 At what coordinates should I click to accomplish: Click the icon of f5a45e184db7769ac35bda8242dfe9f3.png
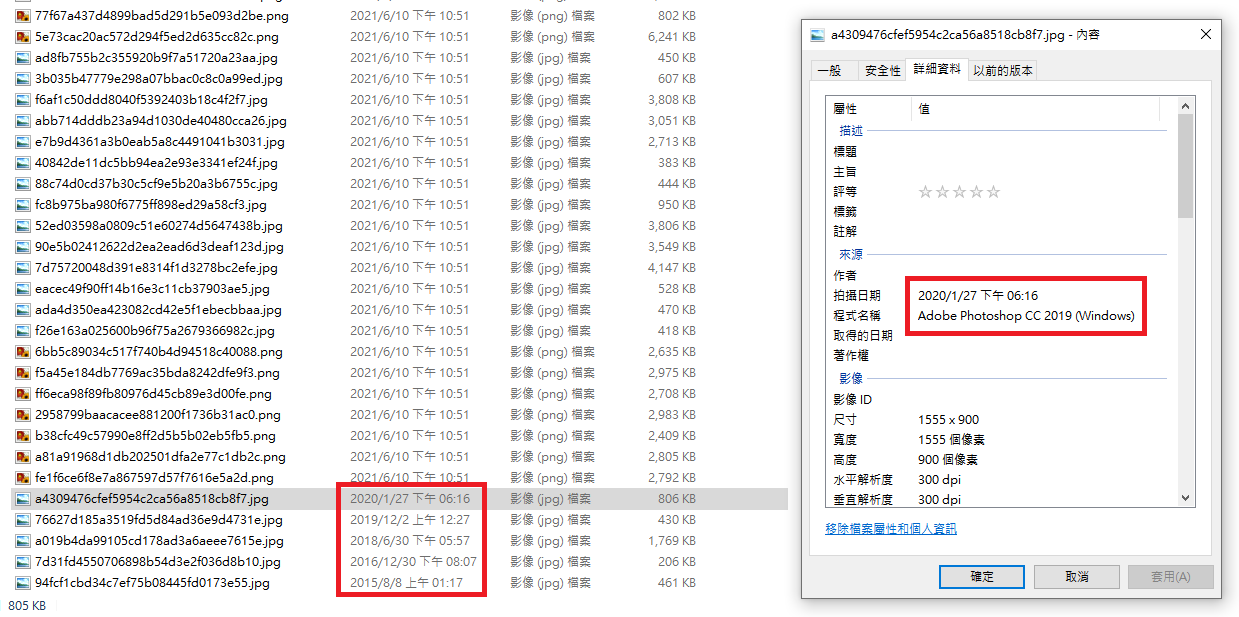(x=23, y=373)
